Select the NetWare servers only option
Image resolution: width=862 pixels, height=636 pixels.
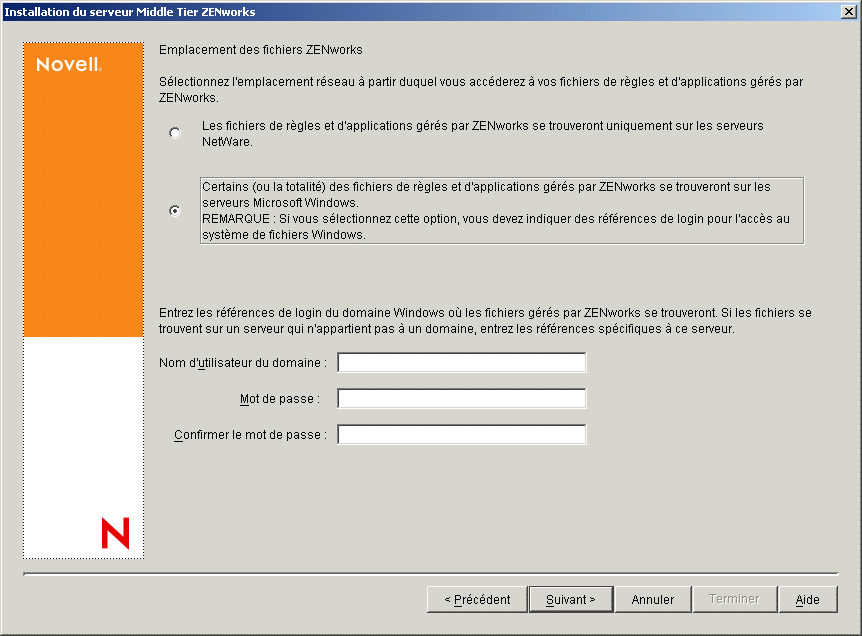[175, 132]
